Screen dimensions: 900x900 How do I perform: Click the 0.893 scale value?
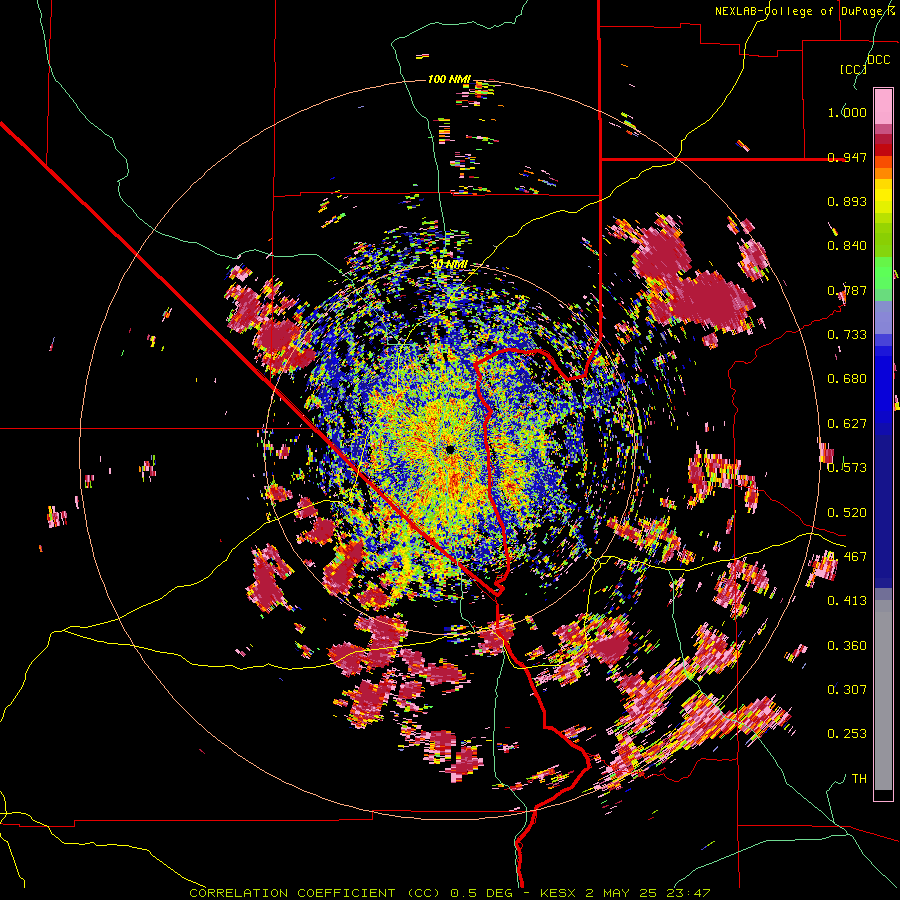click(847, 201)
